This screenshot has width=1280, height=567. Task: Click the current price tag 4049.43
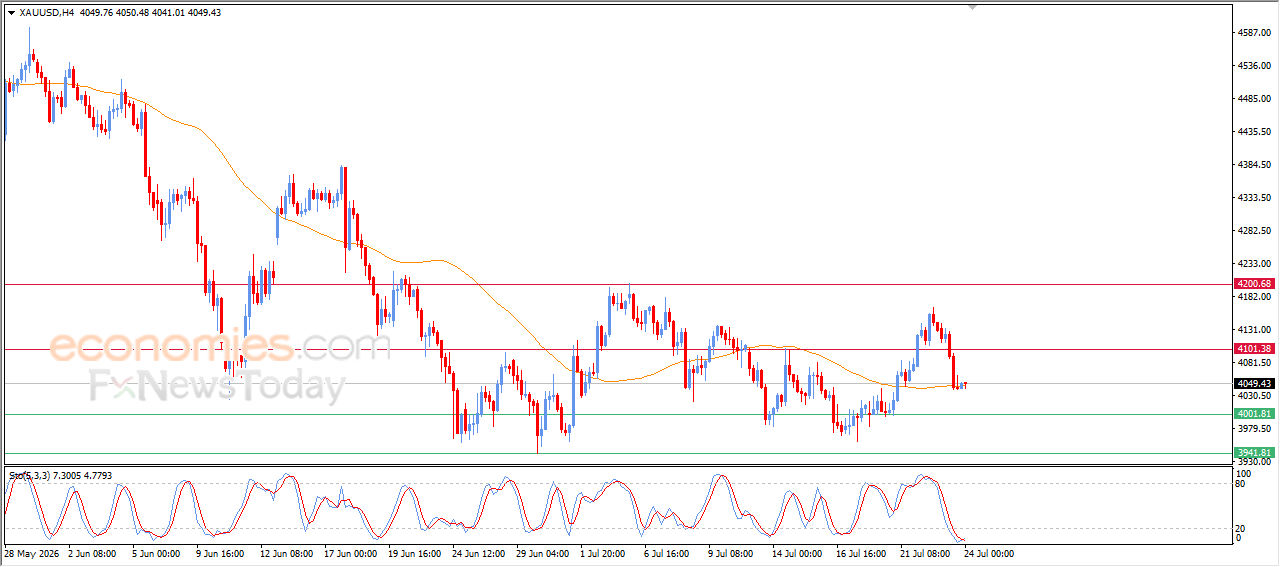(x=1254, y=383)
